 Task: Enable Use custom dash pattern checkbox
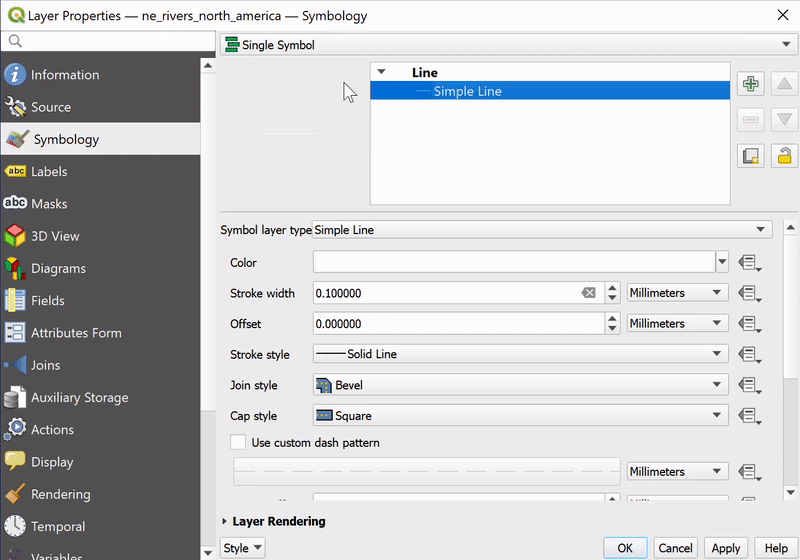238,442
